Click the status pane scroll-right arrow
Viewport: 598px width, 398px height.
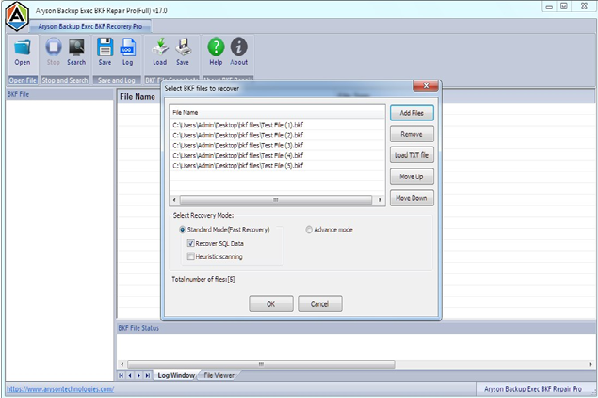tap(590, 364)
